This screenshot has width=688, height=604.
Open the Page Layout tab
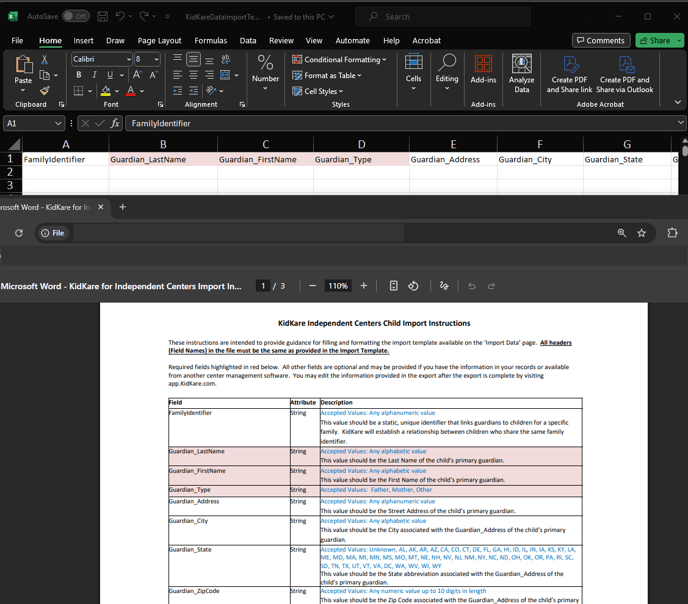(159, 40)
